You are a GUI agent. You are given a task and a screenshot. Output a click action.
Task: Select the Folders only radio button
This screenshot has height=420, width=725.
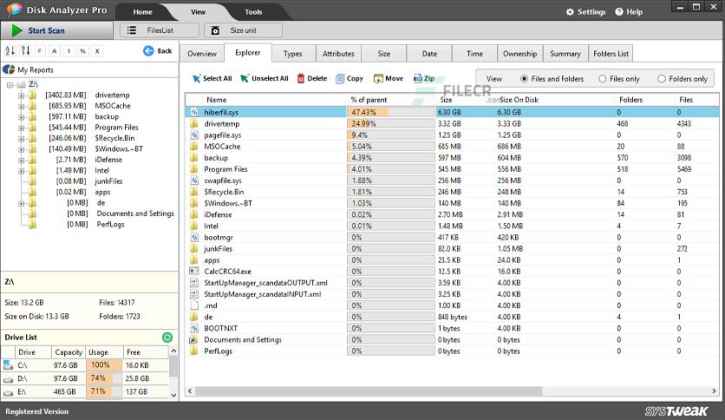pos(660,78)
